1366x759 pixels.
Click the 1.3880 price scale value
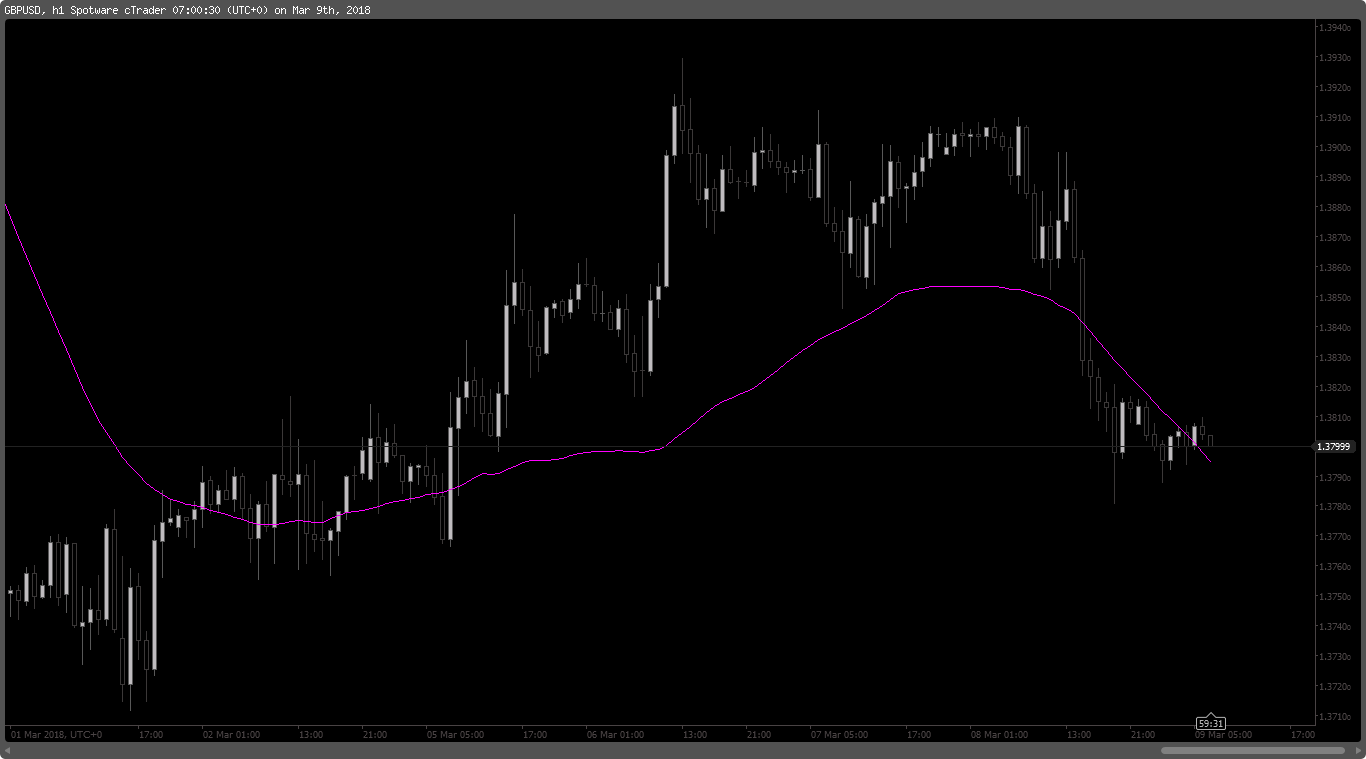(x=1335, y=208)
